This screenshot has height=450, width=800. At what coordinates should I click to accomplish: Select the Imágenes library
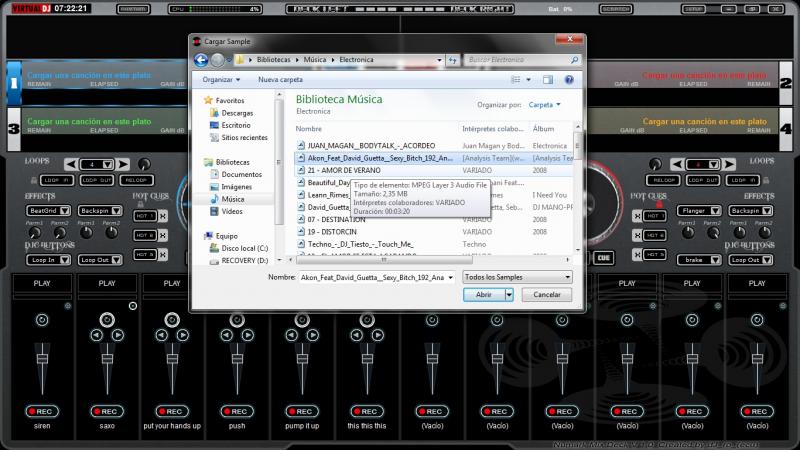click(237, 187)
